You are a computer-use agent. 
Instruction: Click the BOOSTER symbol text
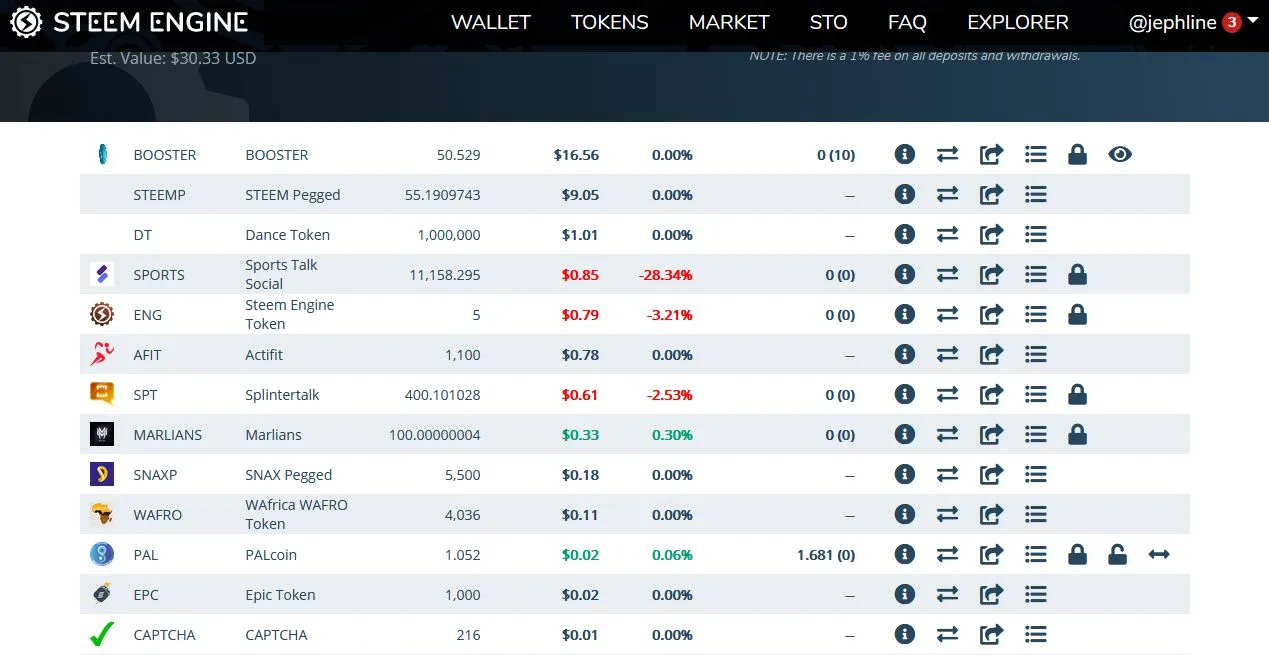pos(165,155)
